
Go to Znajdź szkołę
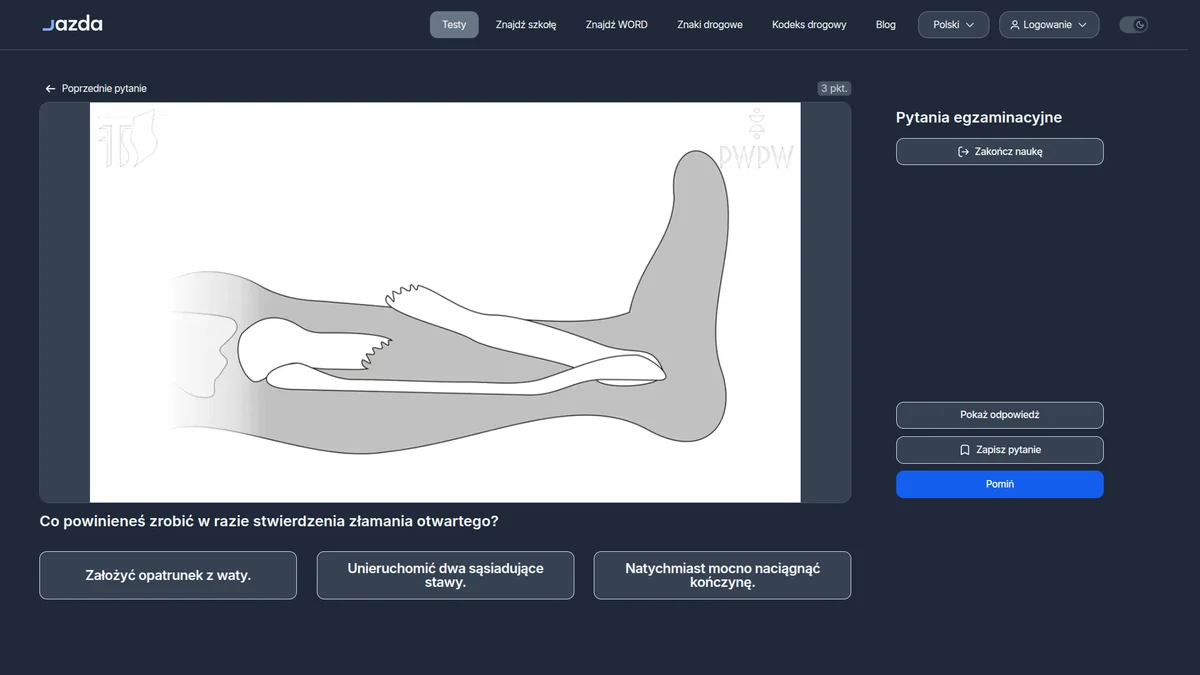(526, 25)
